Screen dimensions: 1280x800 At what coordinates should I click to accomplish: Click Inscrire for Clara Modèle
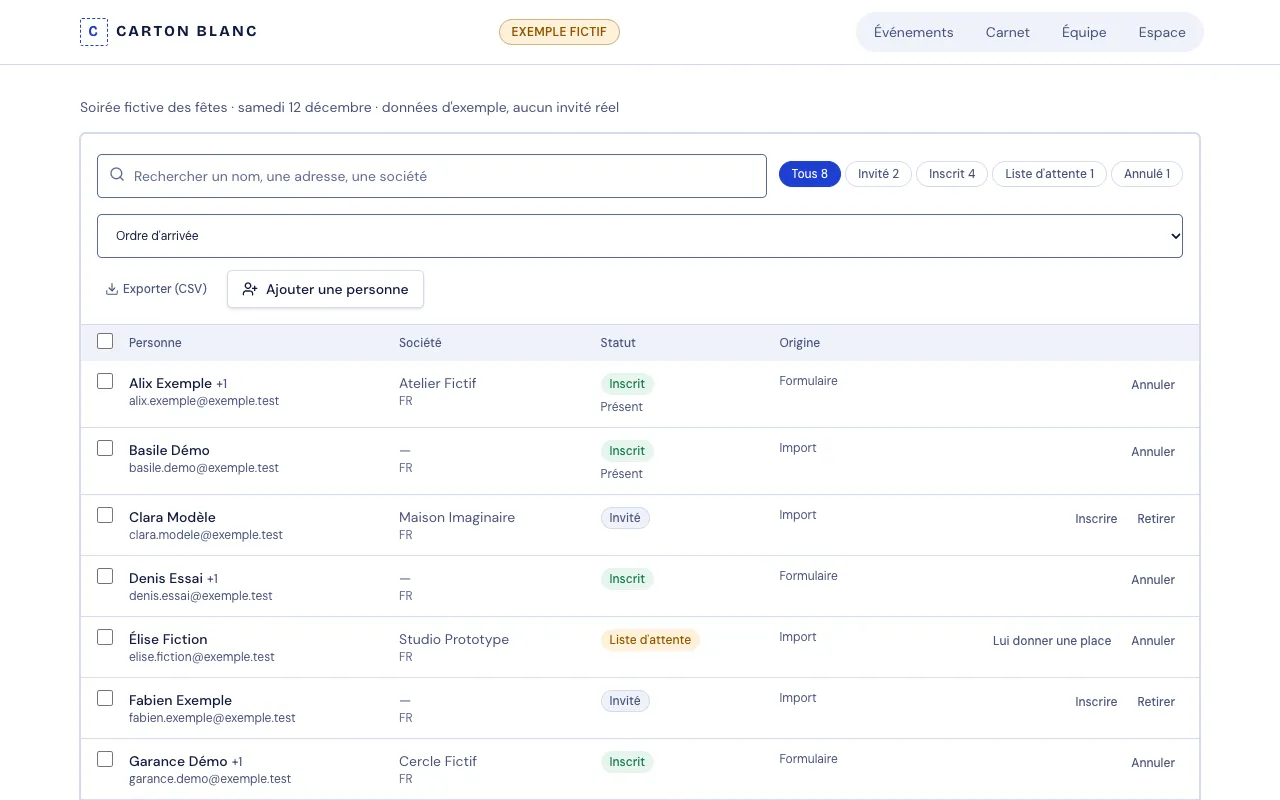point(1096,519)
